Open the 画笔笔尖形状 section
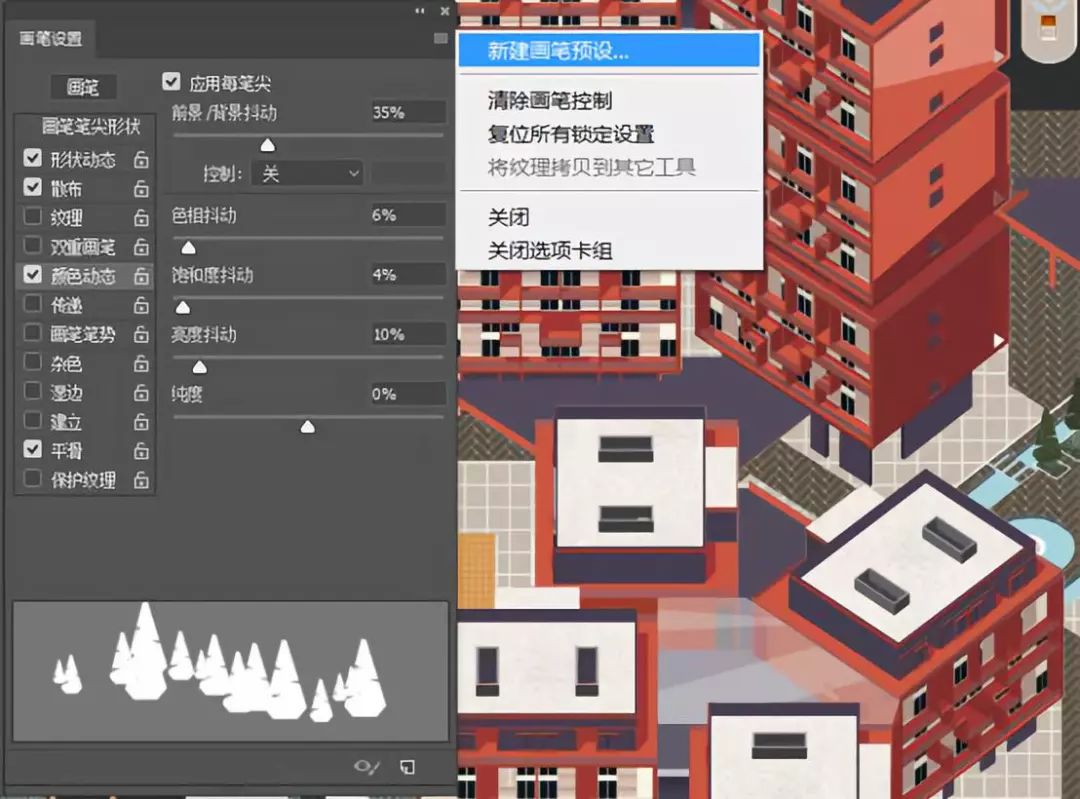The height and width of the screenshot is (799, 1080). [85, 127]
